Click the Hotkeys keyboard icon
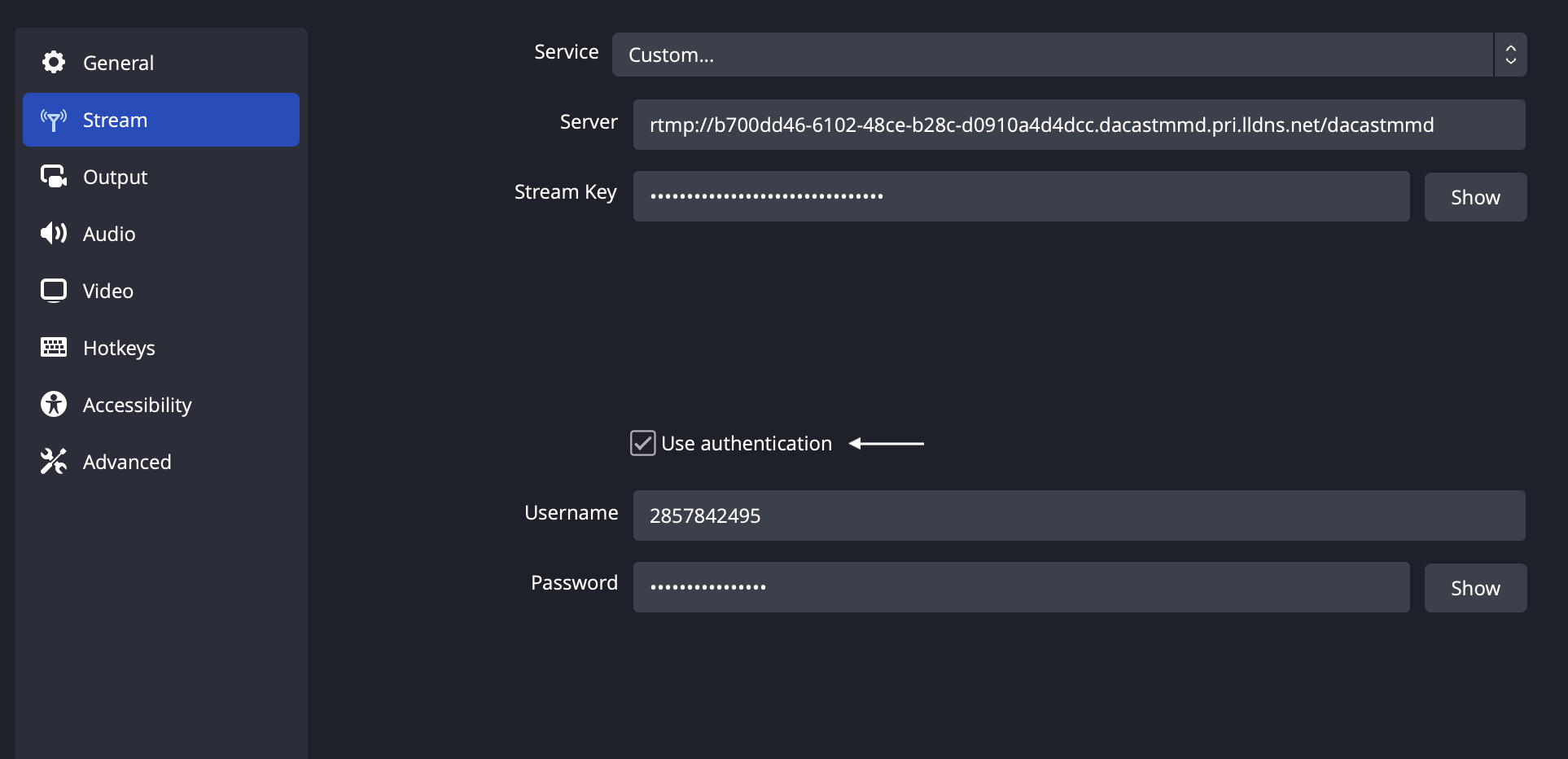 coord(54,348)
